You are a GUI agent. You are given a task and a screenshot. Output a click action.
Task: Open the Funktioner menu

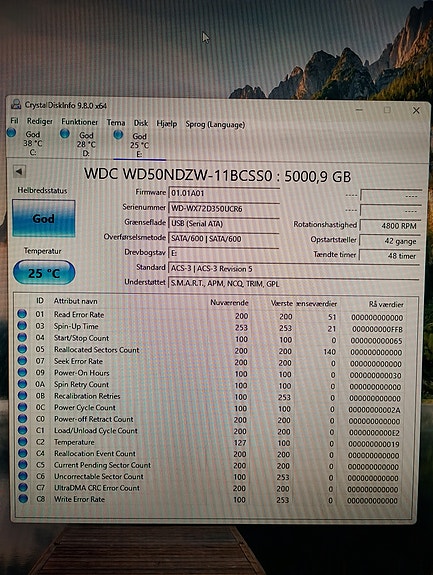coord(80,122)
